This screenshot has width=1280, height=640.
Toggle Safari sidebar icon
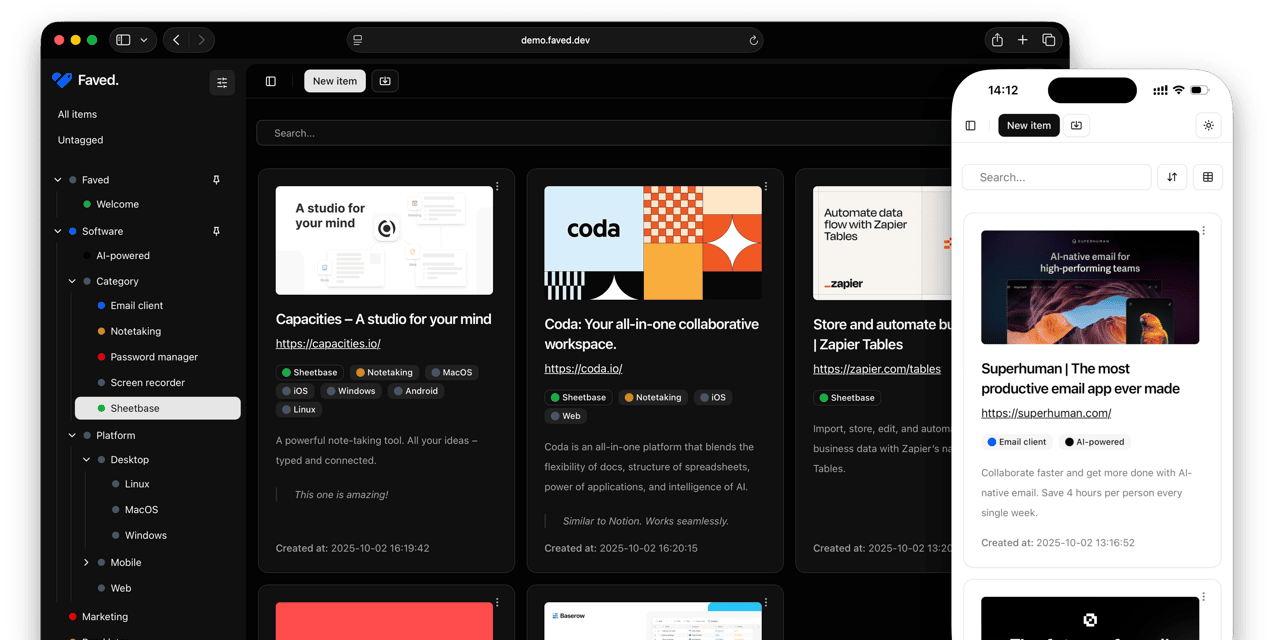(x=123, y=40)
